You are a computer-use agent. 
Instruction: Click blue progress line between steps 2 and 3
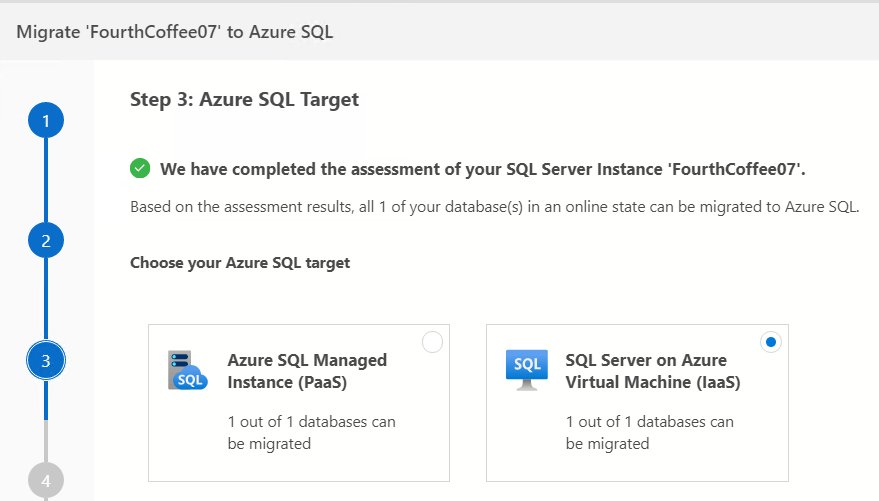(x=46, y=300)
